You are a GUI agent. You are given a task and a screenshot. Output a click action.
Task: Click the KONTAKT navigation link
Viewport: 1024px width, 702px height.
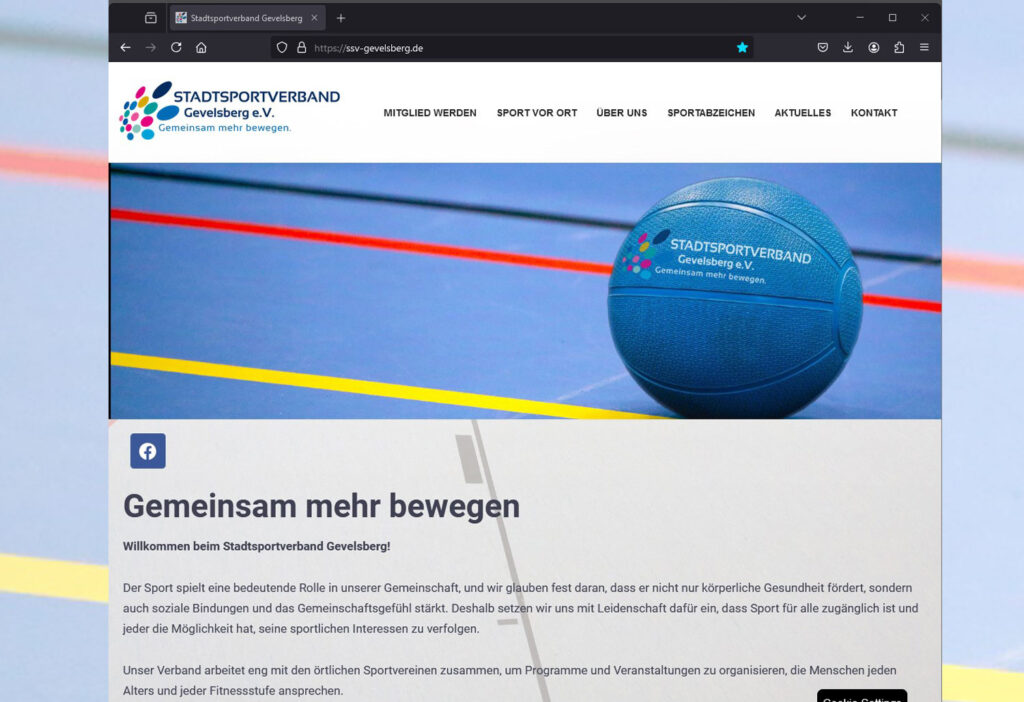874,113
